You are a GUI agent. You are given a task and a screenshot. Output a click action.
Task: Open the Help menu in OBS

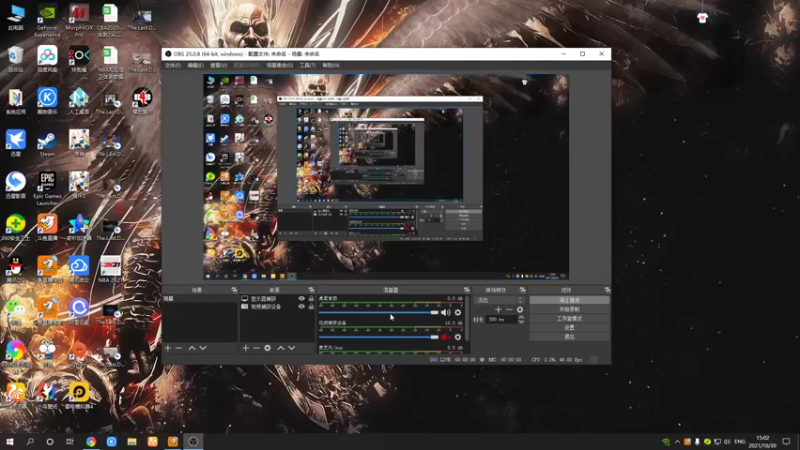pyautogui.click(x=331, y=65)
